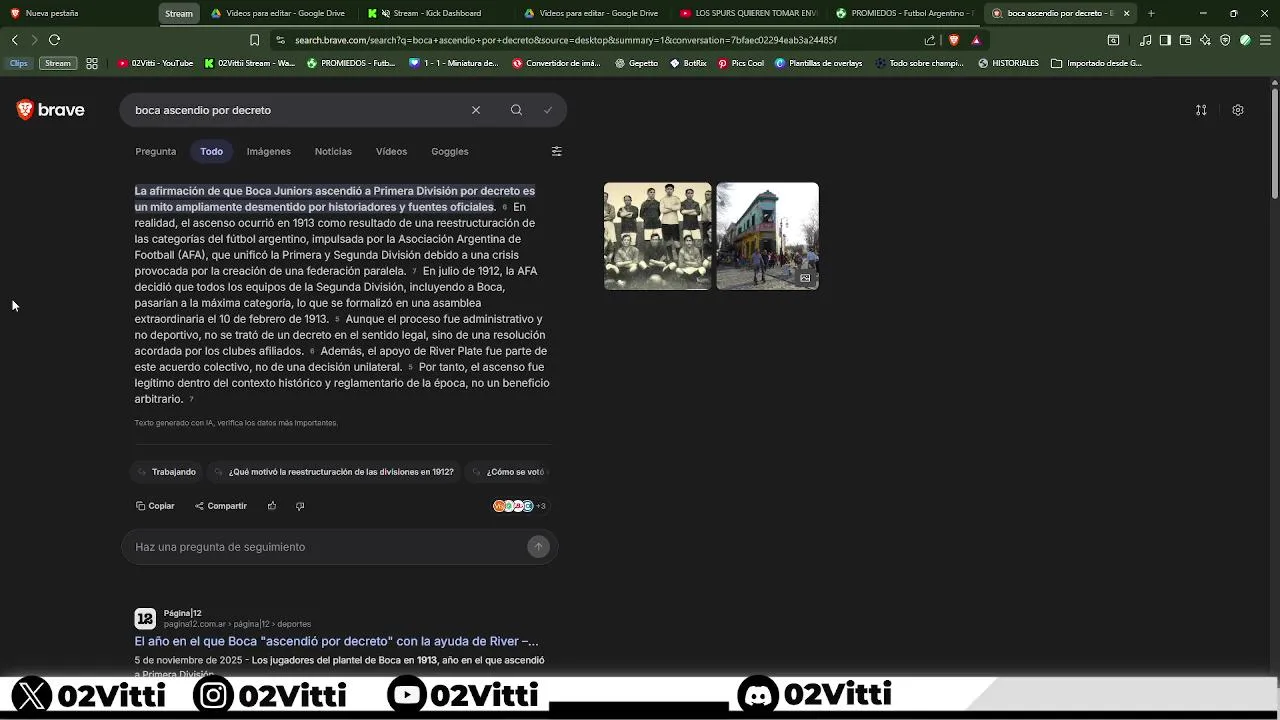
Task: Click the 'Trabajando' suggestion chip
Action: [167, 472]
